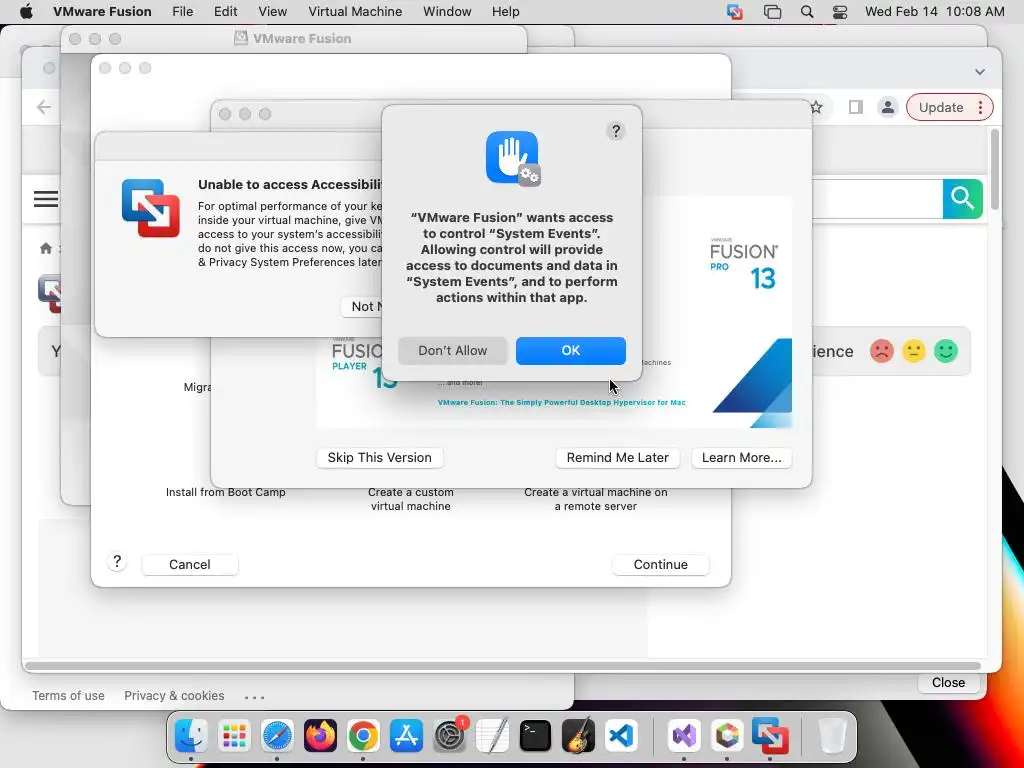
Task: Click the Stage Manager windows icon in the menu bar
Action: [773, 12]
